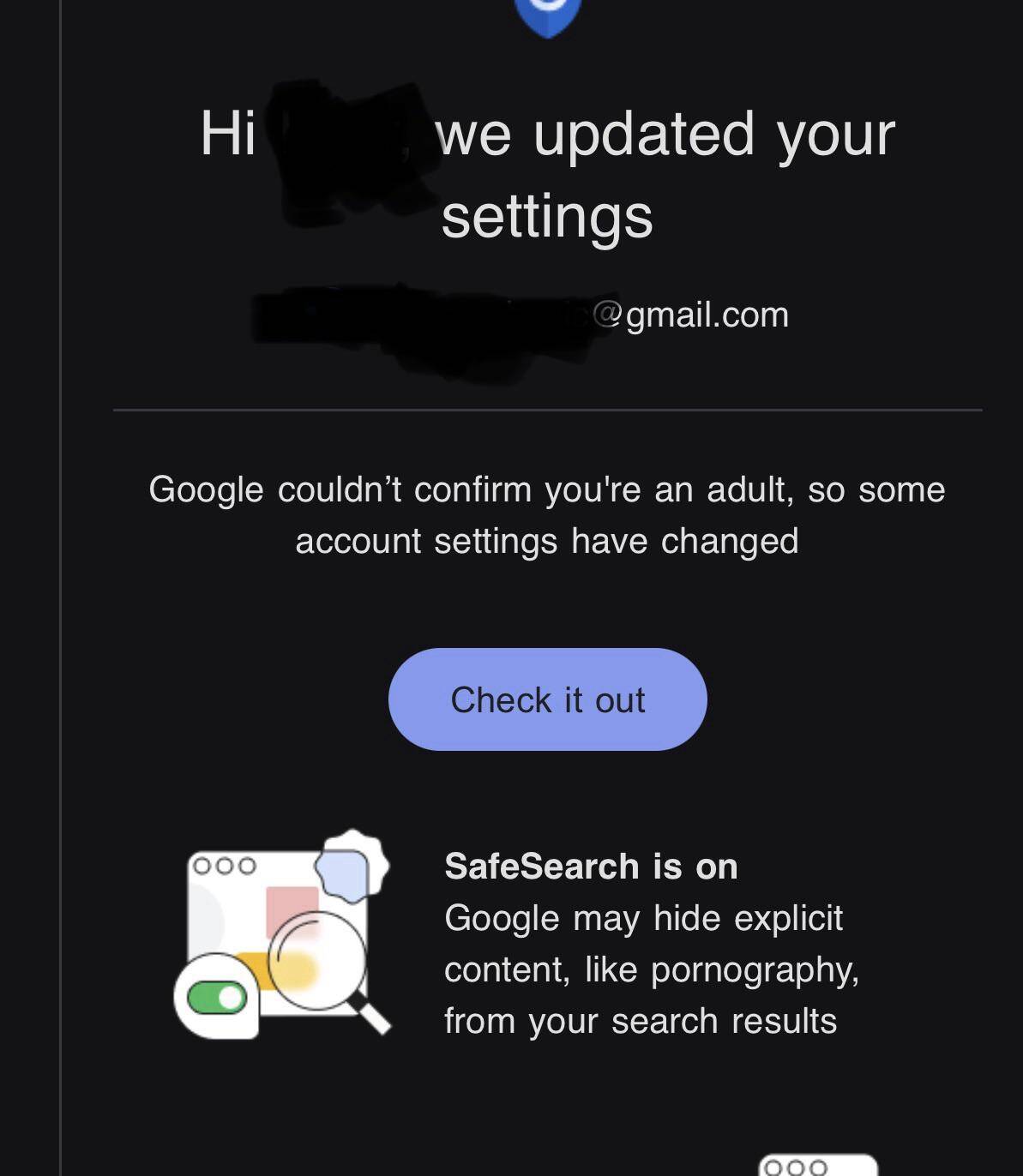Click the 'Google couldn't confirm you're an adult' text
The height and width of the screenshot is (1176, 1023).
point(546,489)
